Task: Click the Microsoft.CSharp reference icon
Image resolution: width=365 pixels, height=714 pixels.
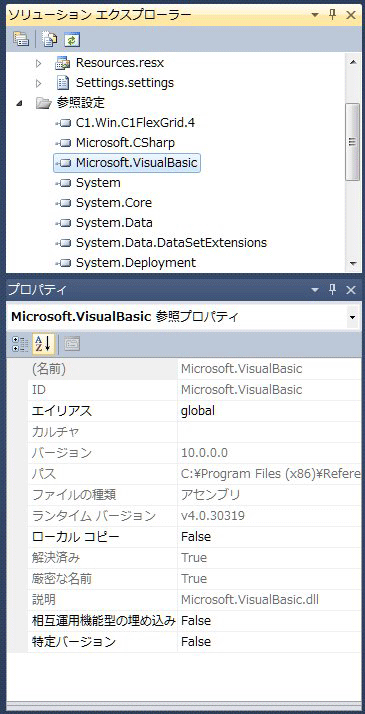Action: (x=63, y=143)
